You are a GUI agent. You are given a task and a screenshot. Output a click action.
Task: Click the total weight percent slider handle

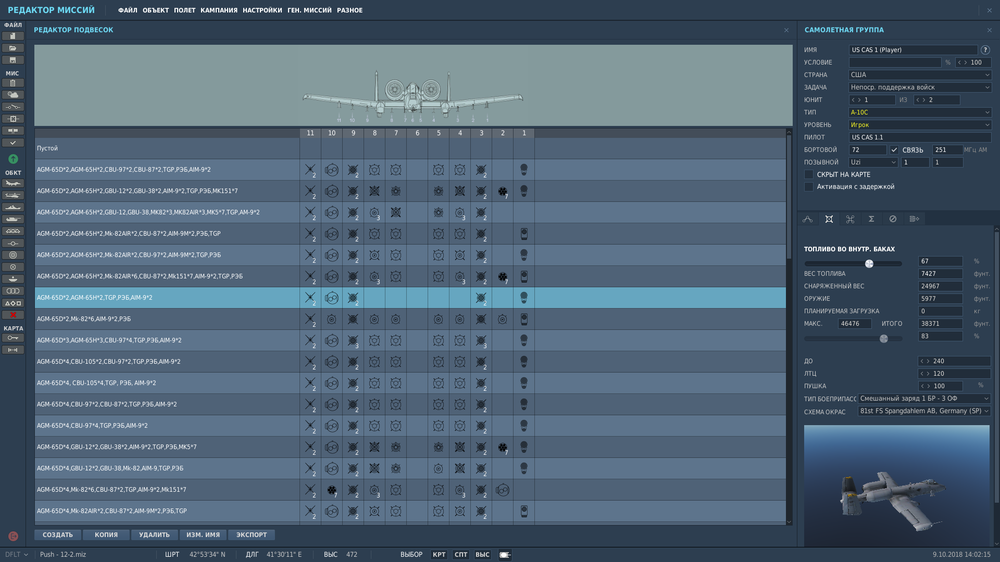coord(884,339)
